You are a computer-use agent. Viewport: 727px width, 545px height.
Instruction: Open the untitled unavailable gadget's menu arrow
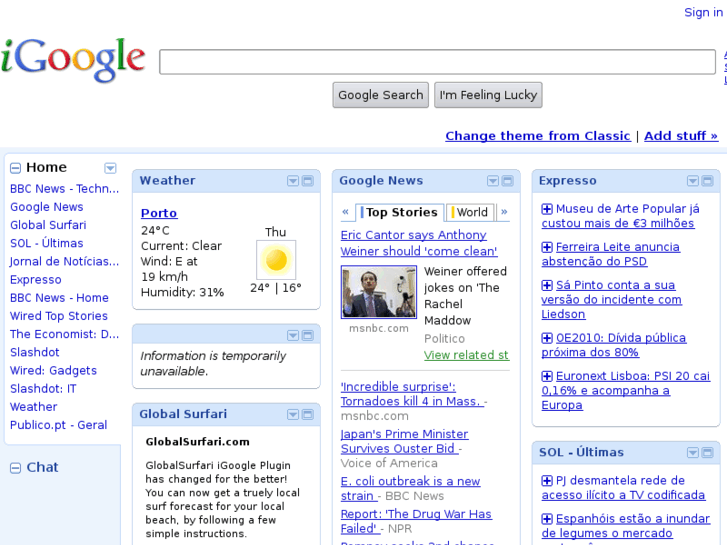tap(293, 335)
